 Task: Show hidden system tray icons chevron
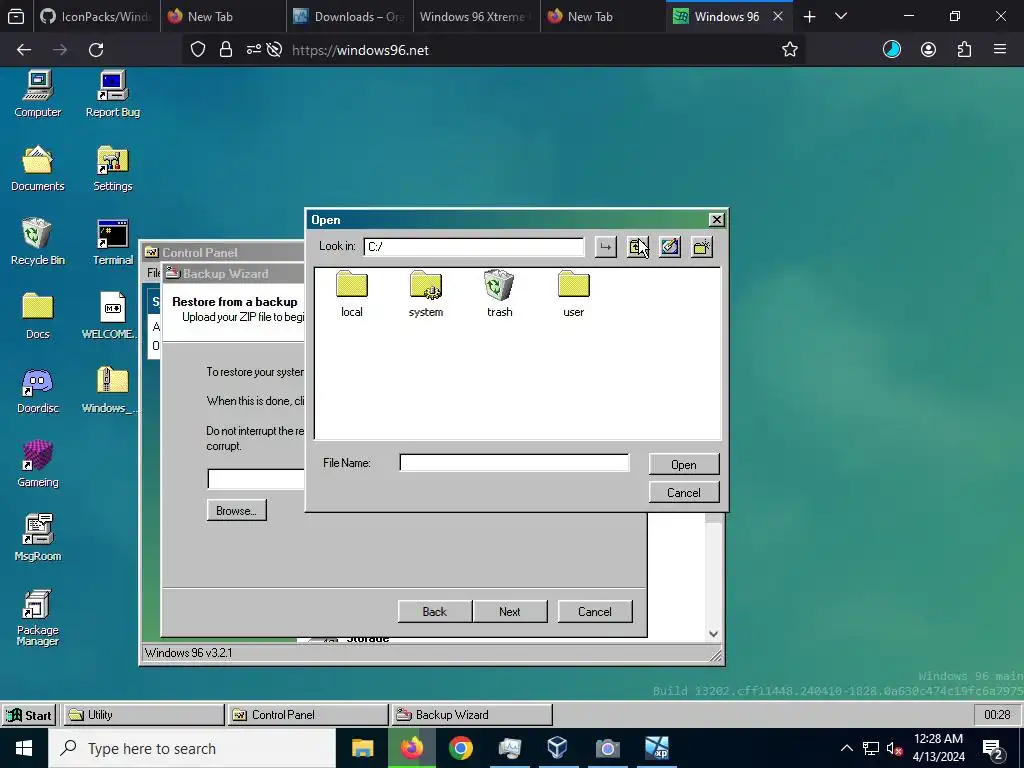(846, 748)
